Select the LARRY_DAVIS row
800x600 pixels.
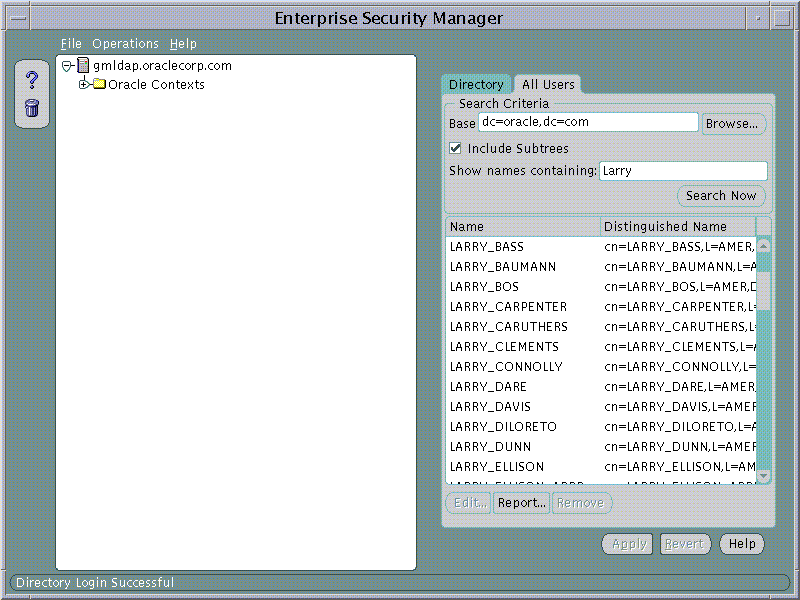(601, 407)
